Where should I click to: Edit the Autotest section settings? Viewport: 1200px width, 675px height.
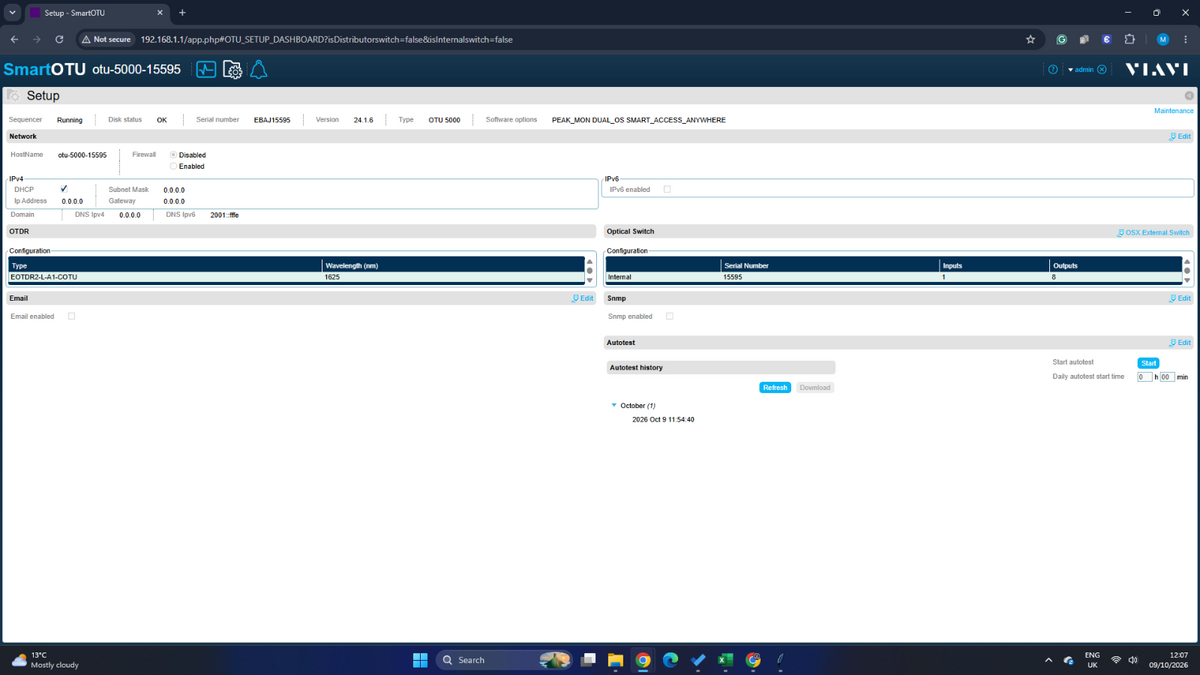coord(1180,342)
